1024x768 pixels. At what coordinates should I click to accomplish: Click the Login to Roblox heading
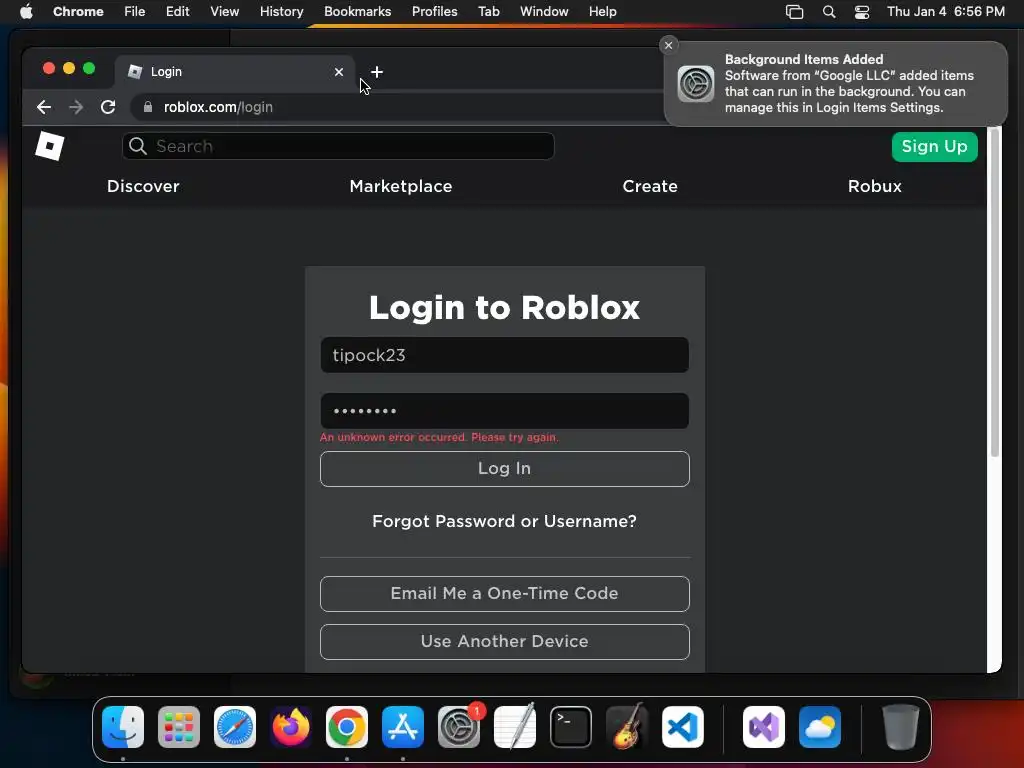504,307
